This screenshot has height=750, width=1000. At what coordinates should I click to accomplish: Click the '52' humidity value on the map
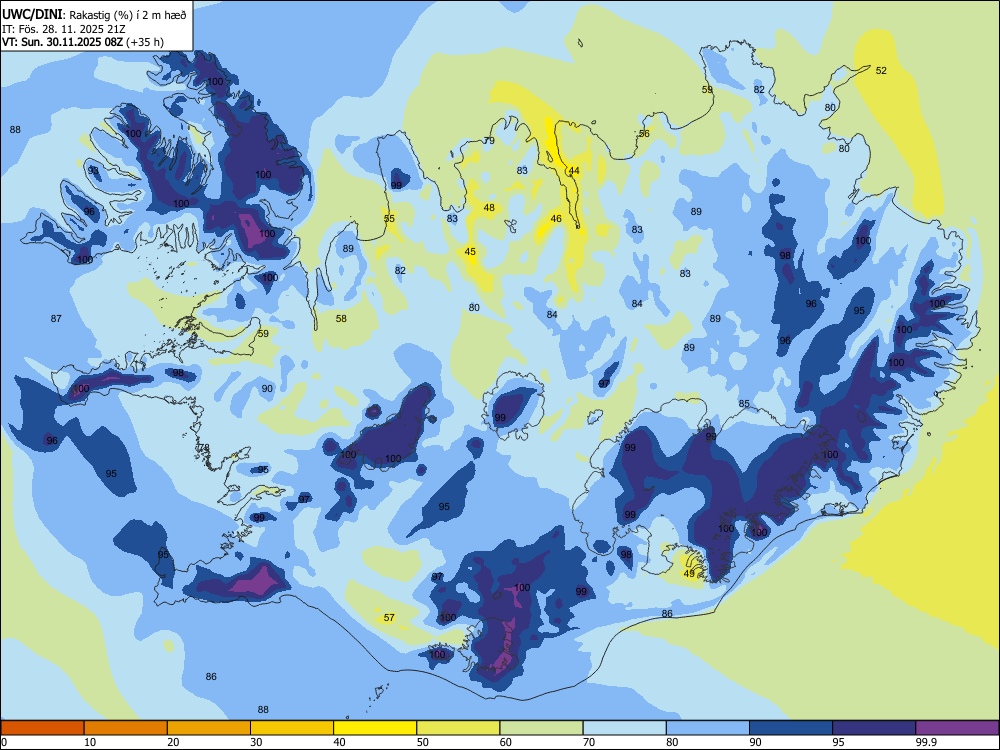click(881, 71)
